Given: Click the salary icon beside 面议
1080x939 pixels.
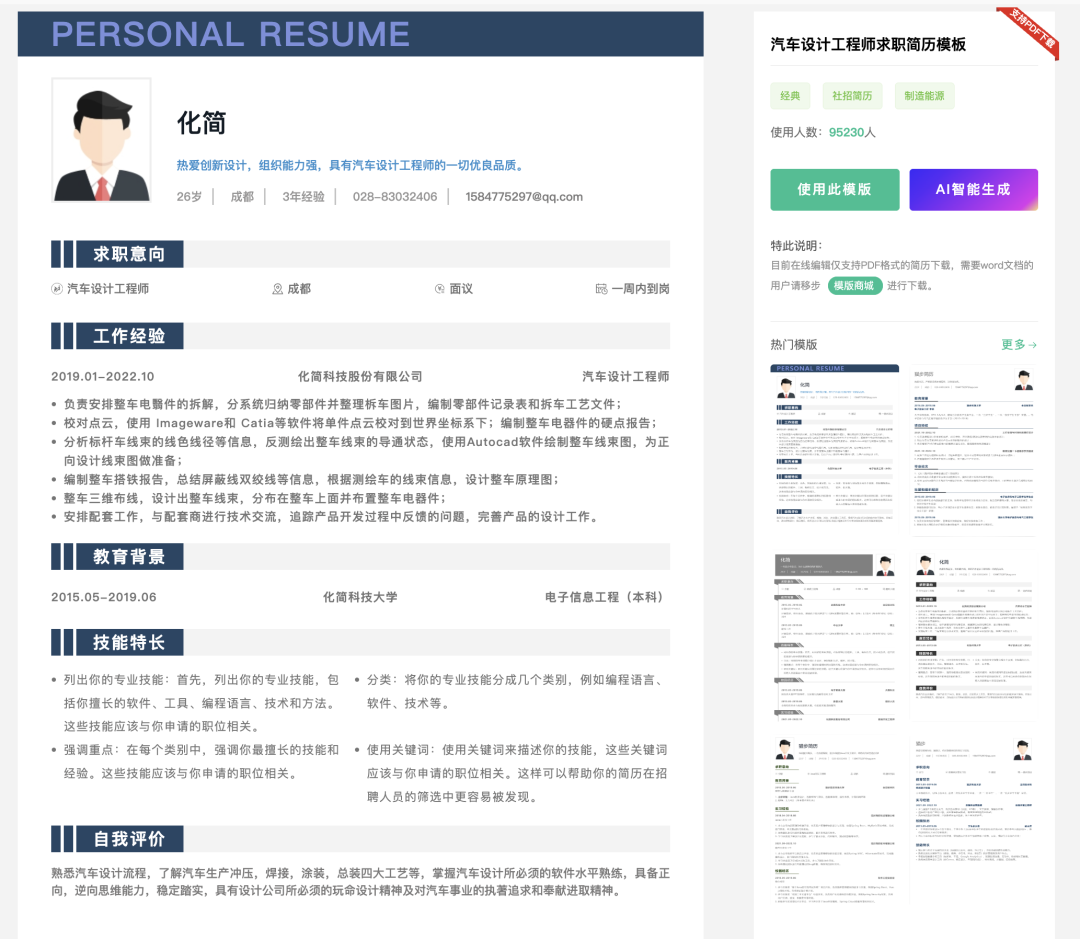Looking at the screenshot, I should [438, 288].
